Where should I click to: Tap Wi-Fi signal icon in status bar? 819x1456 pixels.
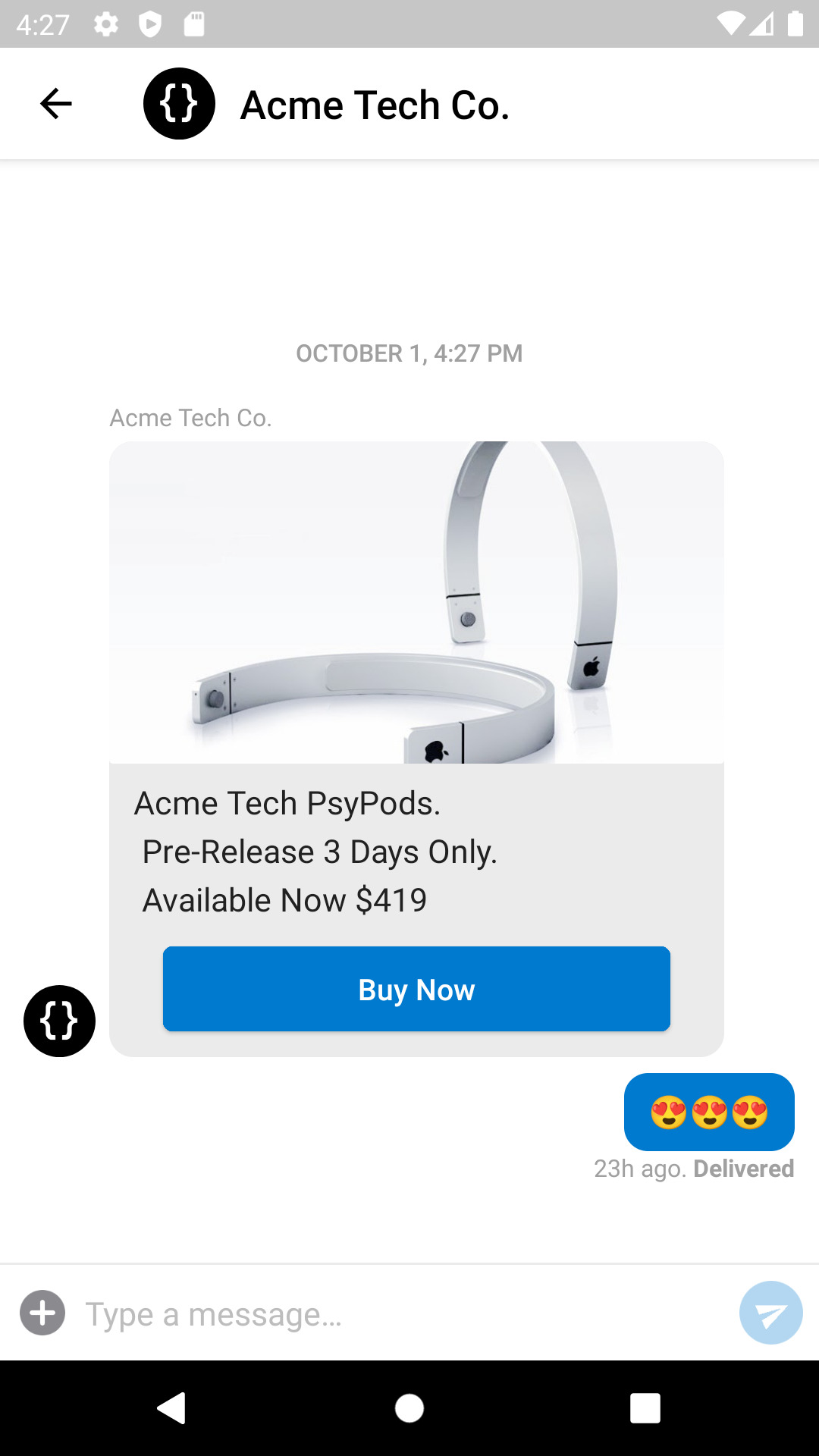click(730, 24)
